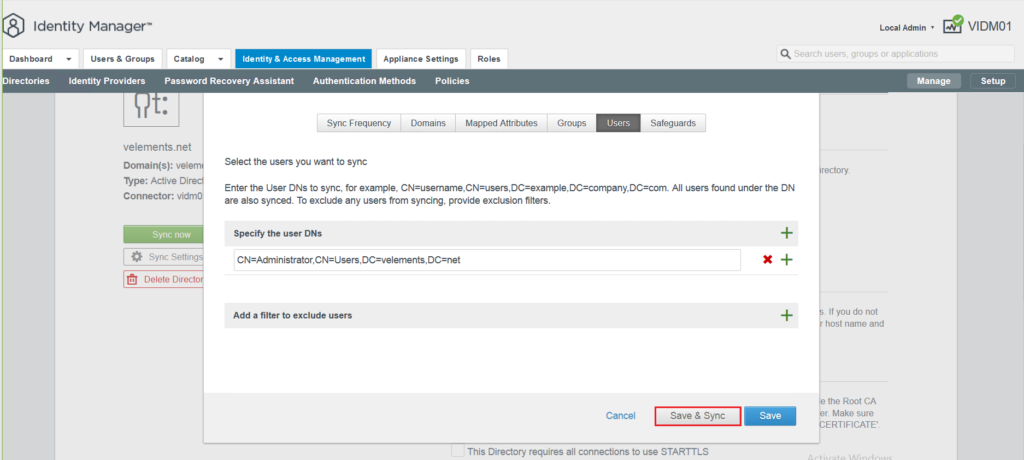Click the Sync Settings gear icon

(x=137, y=257)
